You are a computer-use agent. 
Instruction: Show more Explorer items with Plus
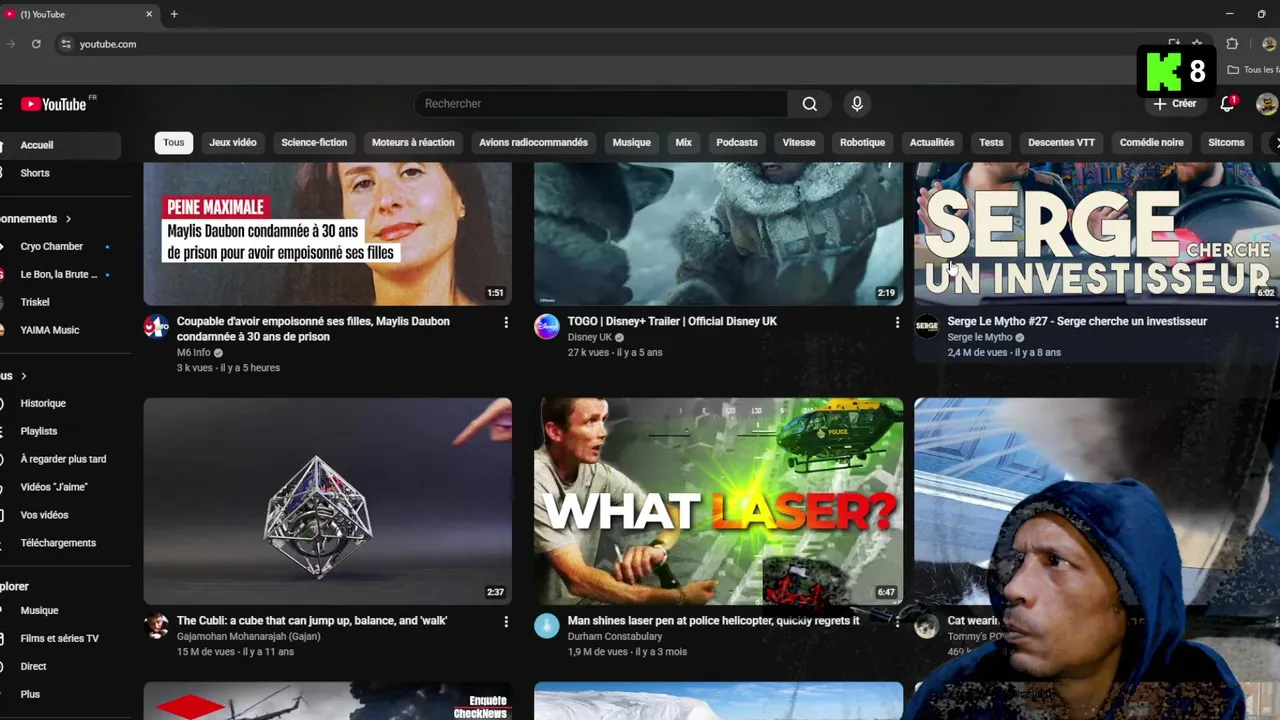tap(30, 694)
